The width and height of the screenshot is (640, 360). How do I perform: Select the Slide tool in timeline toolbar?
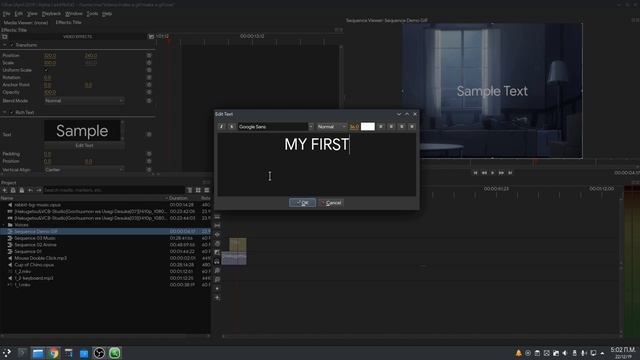pyautogui.click(x=217, y=235)
